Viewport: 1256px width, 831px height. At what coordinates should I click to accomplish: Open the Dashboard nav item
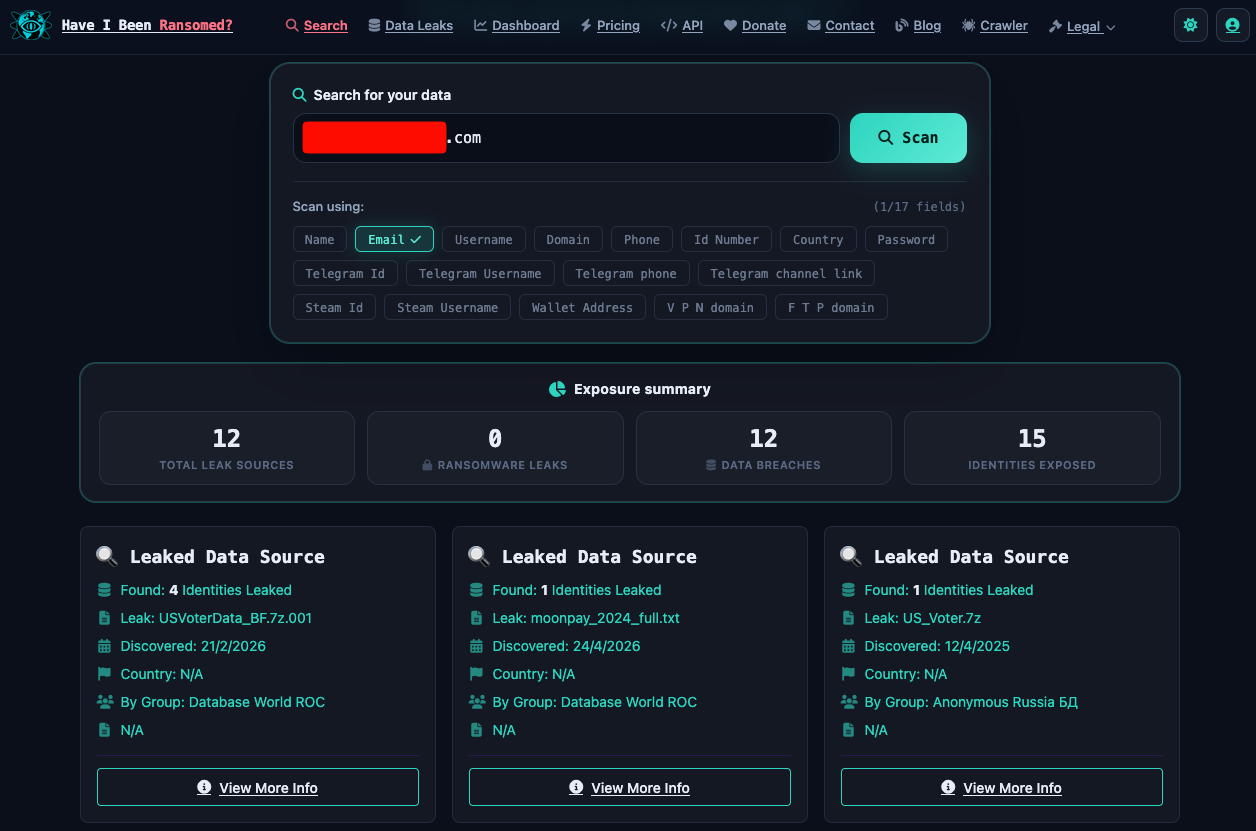pyautogui.click(x=517, y=25)
